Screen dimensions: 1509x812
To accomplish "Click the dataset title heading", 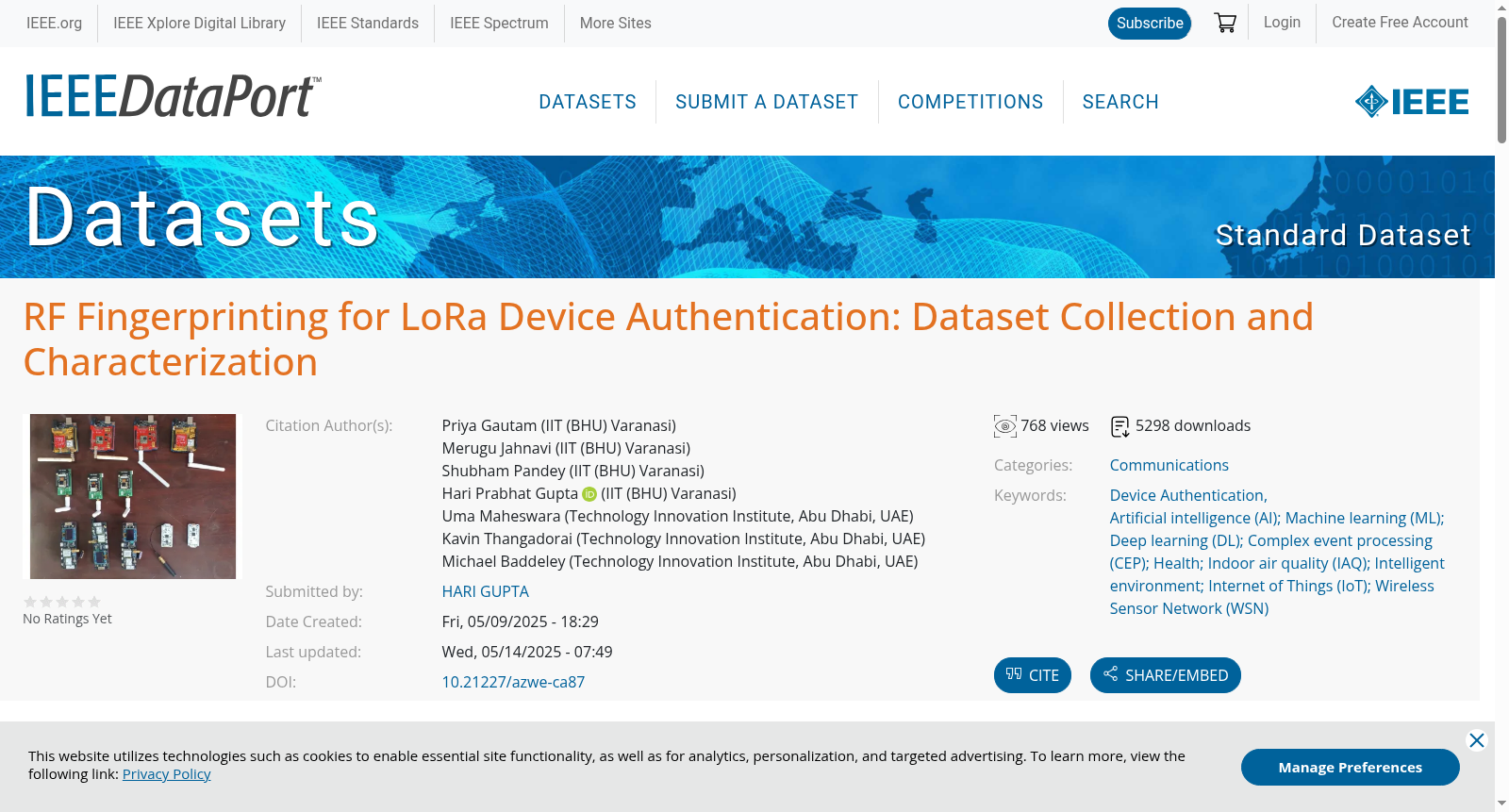I will pyautogui.click(x=668, y=340).
